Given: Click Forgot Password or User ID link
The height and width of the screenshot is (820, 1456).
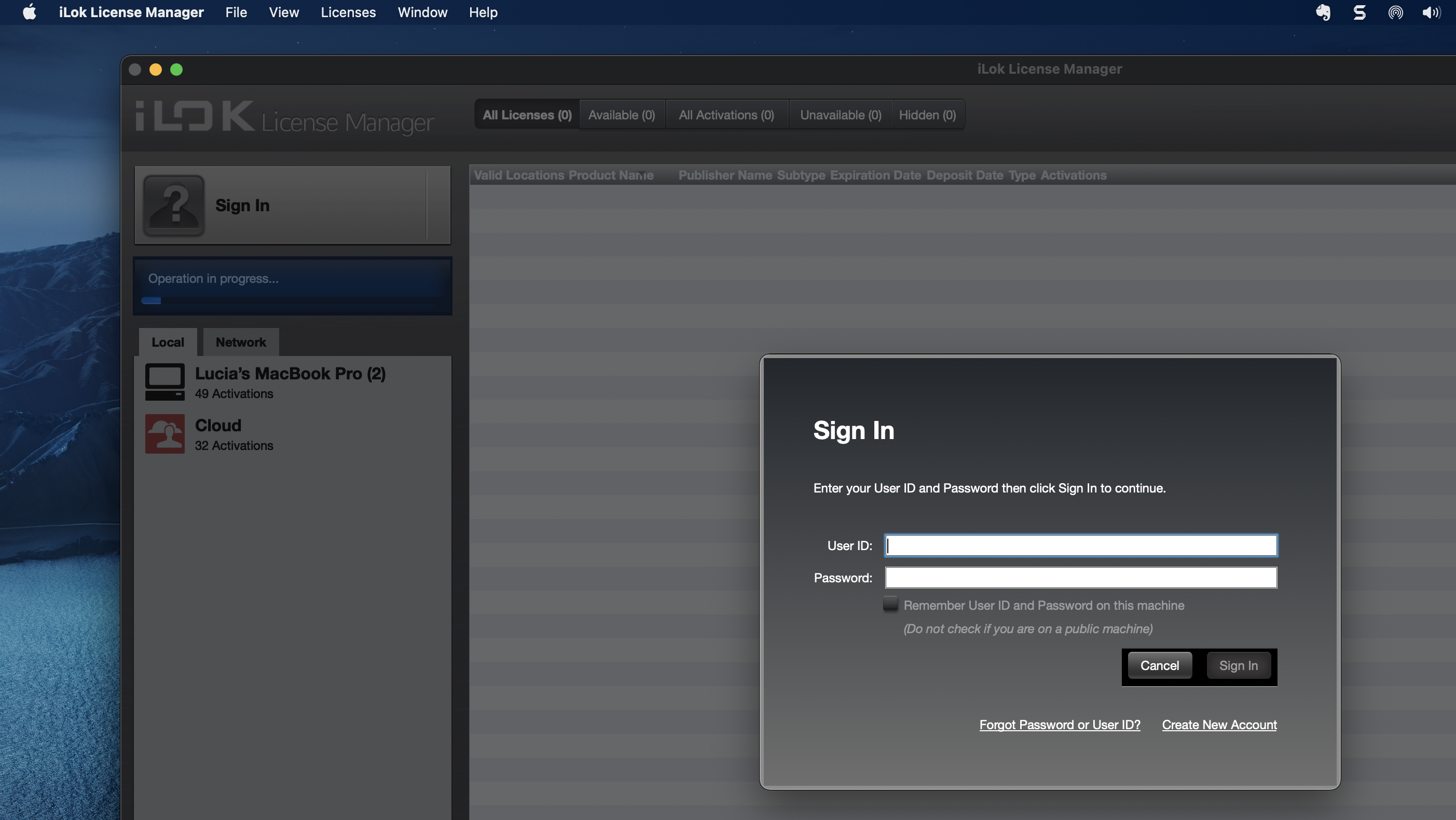Looking at the screenshot, I should (1059, 725).
